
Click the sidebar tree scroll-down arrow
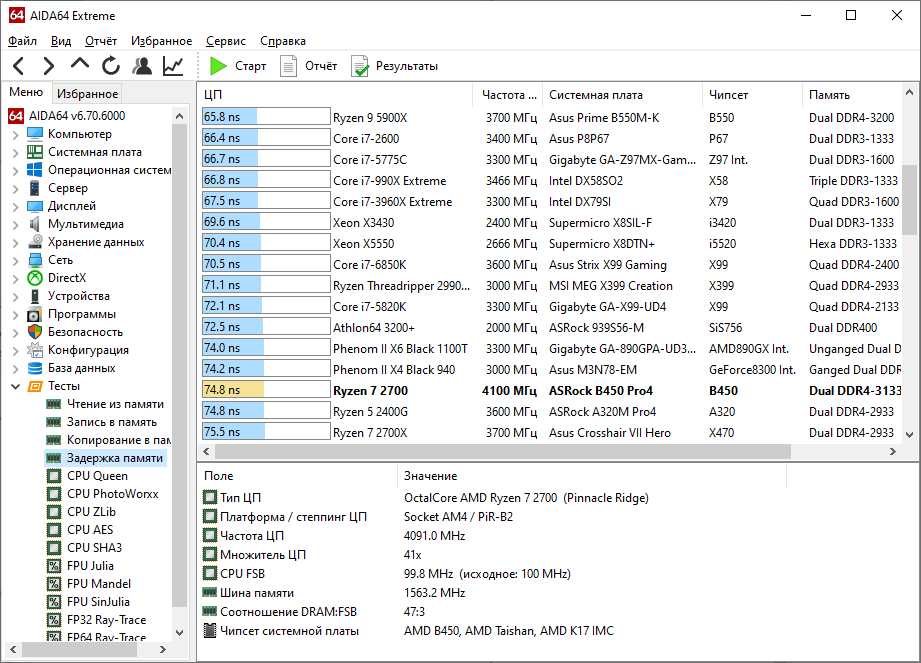[180, 632]
